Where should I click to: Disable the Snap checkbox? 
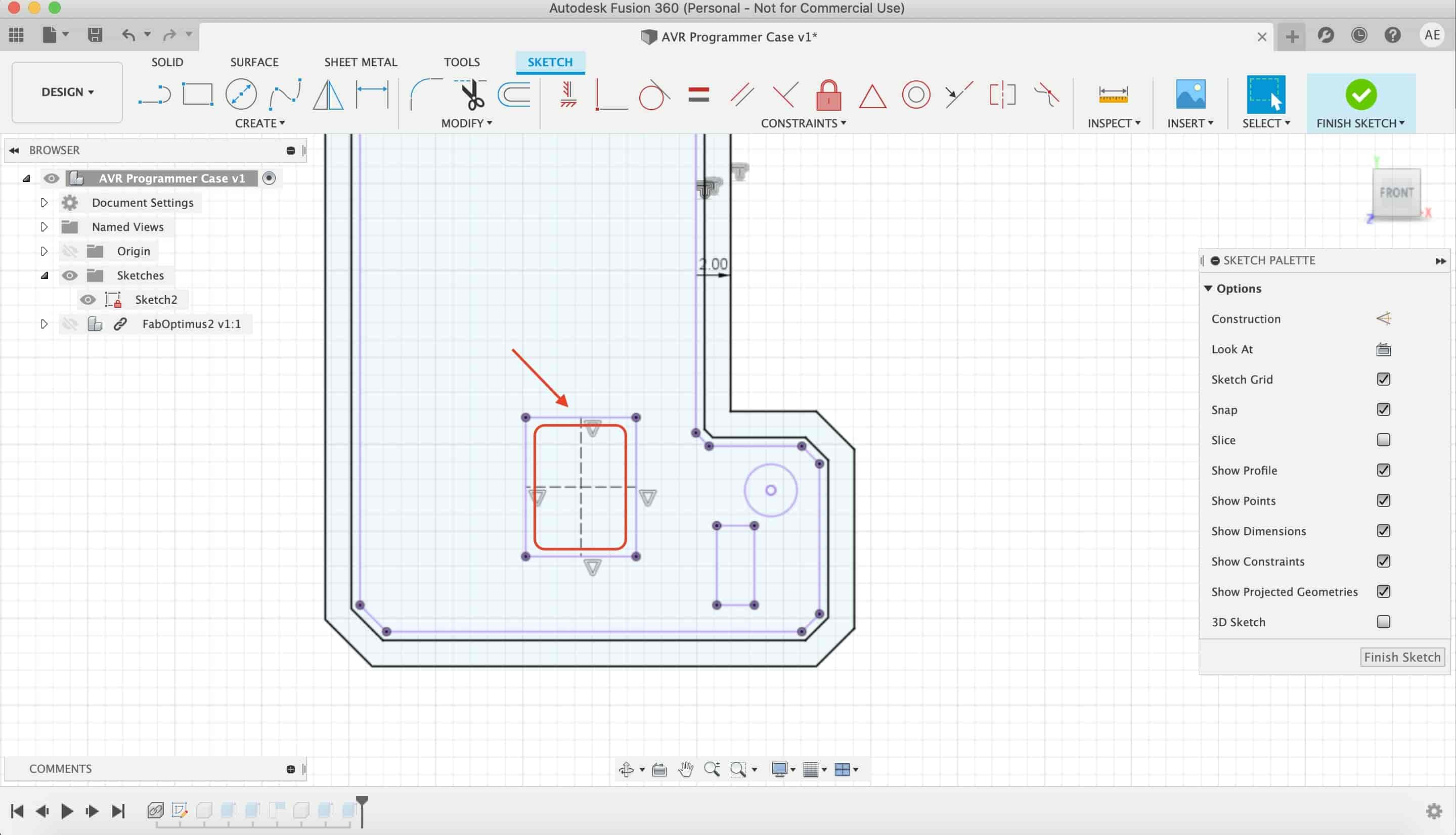(x=1383, y=409)
